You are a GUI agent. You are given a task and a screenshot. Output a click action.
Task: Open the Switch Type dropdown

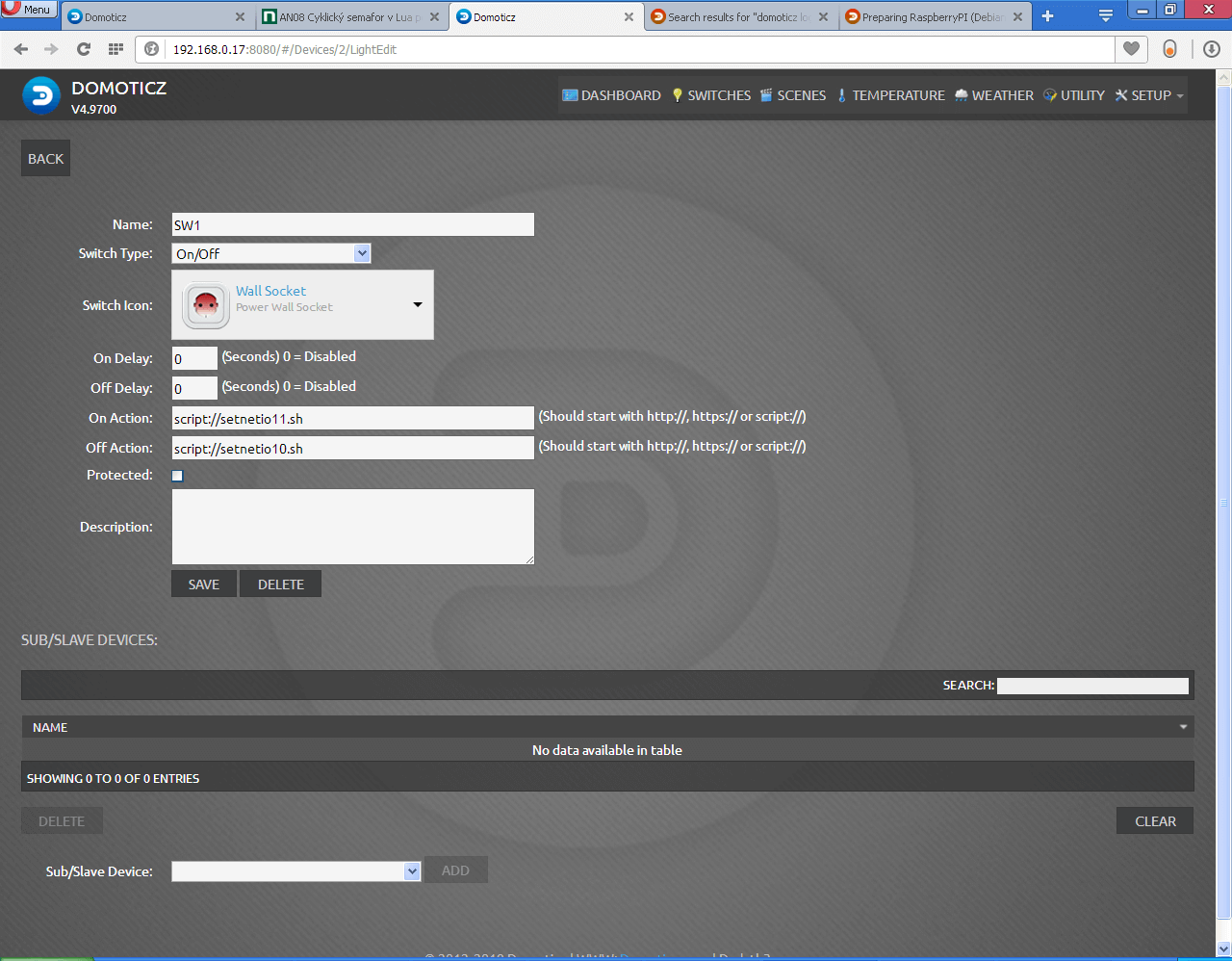pyautogui.click(x=271, y=253)
